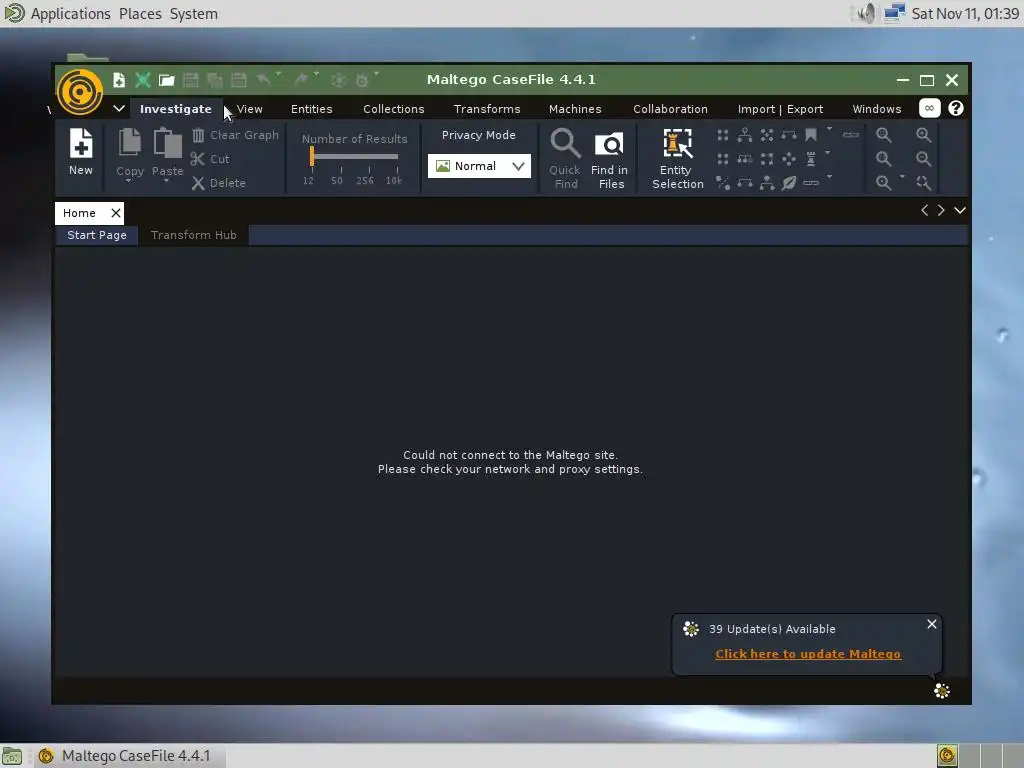Click the network monitor icon in system tray
Viewport: 1024px width, 768px height.
click(x=894, y=13)
